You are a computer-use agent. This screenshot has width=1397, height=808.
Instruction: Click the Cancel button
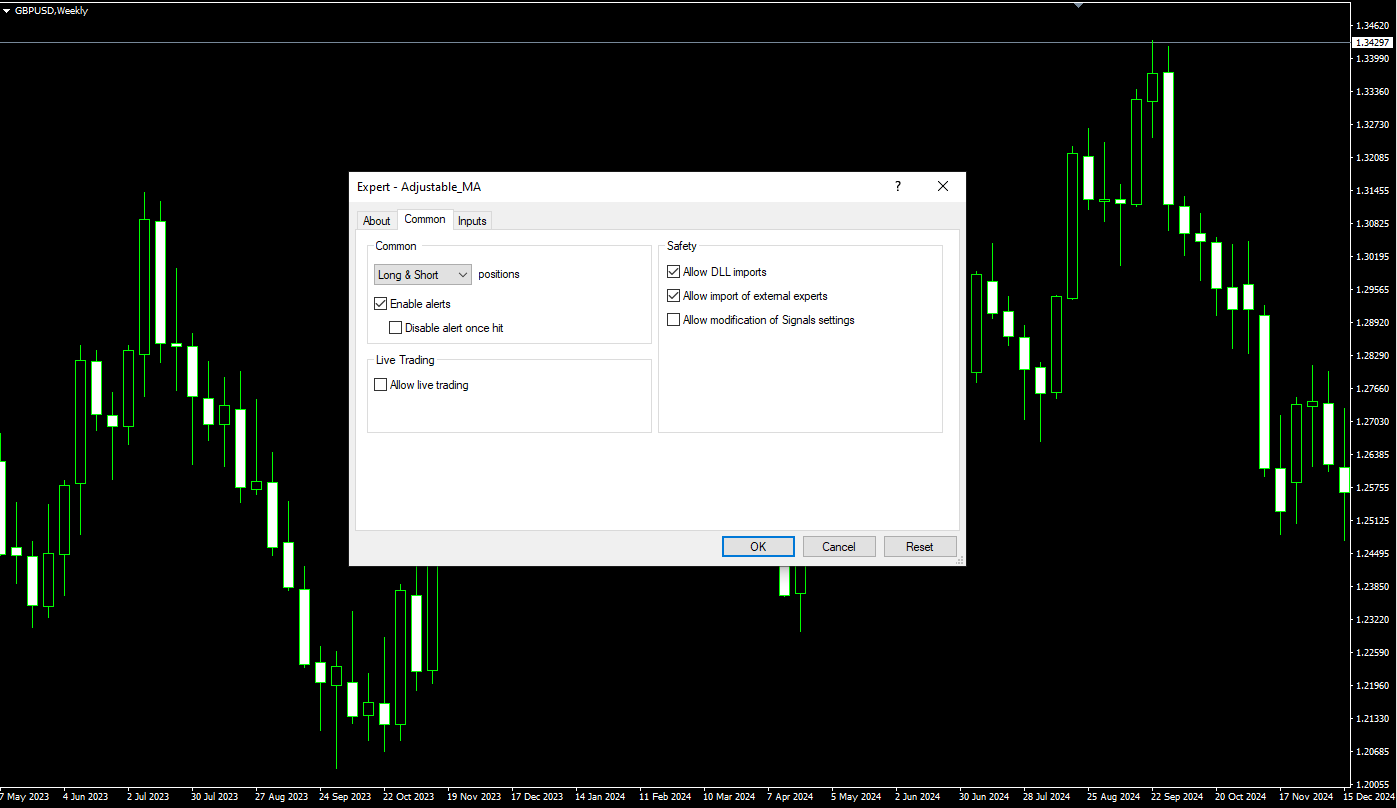pos(839,547)
